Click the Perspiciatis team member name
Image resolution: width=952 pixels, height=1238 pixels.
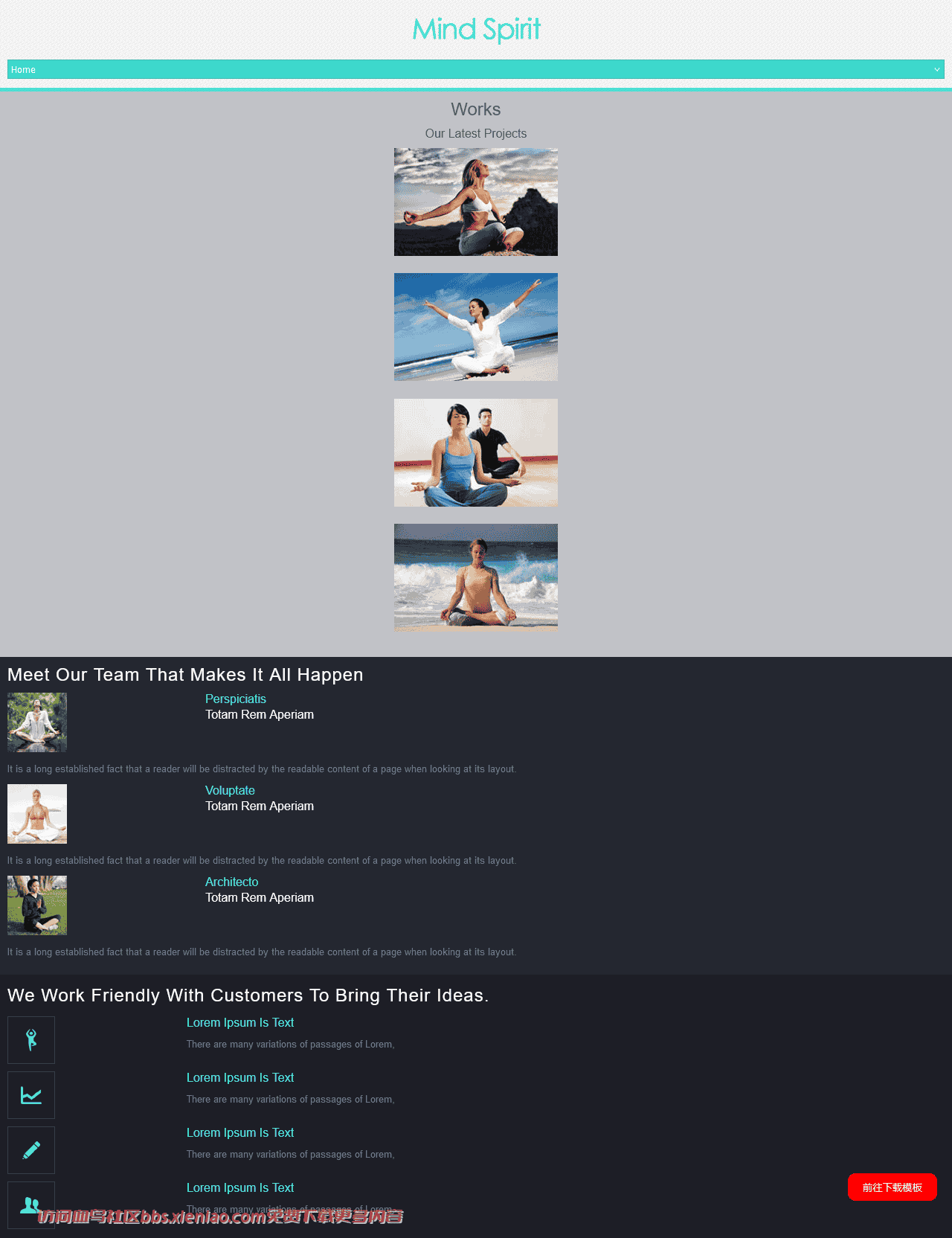(236, 699)
